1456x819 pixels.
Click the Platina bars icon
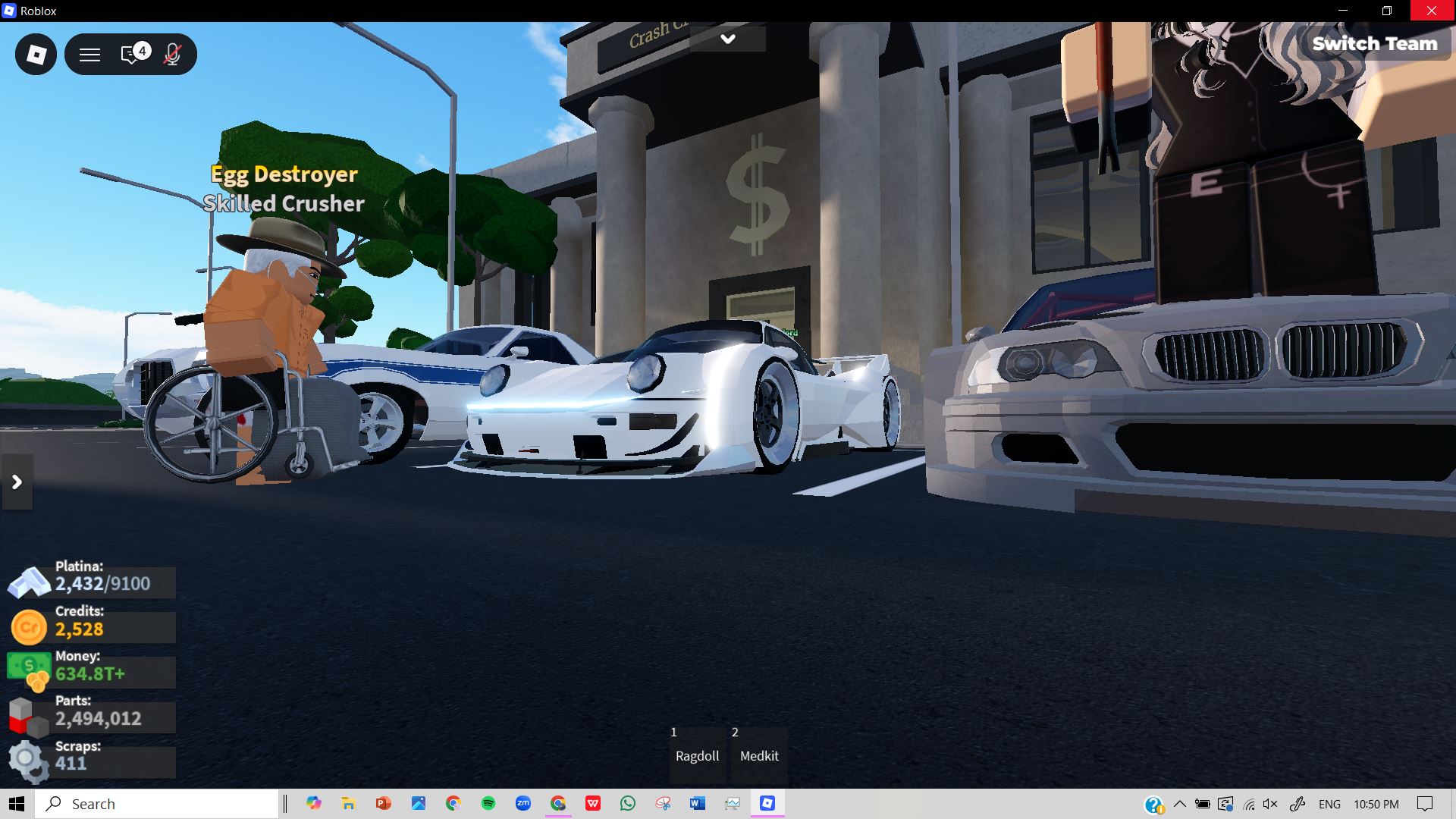[29, 583]
